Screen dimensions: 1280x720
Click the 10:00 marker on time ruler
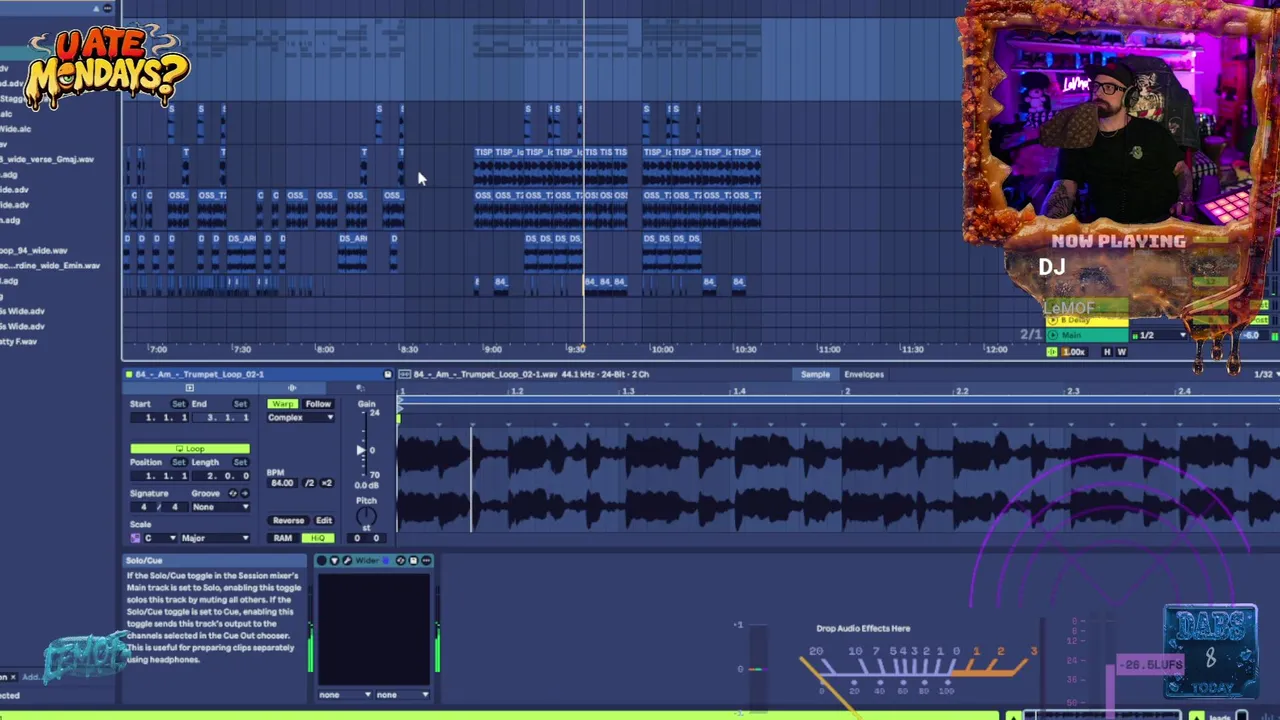661,349
